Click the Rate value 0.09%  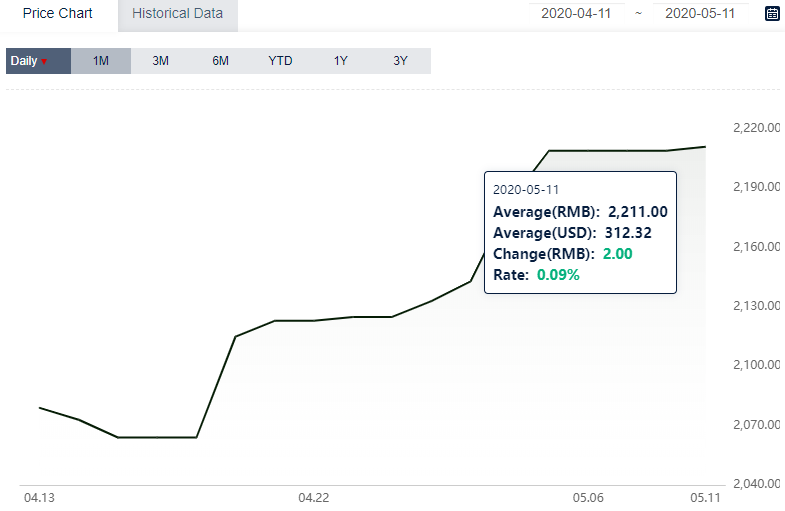(x=558, y=275)
